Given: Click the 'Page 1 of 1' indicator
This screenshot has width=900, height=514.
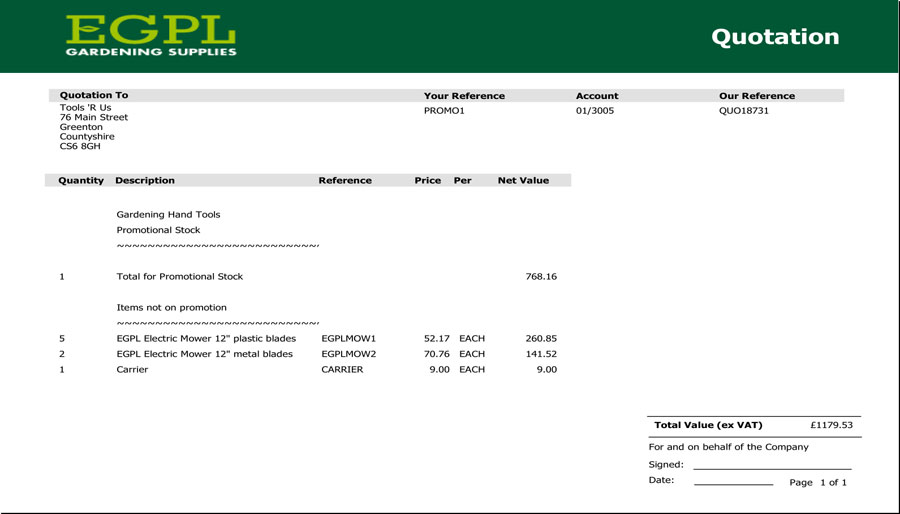Looking at the screenshot, I should pos(818,483).
